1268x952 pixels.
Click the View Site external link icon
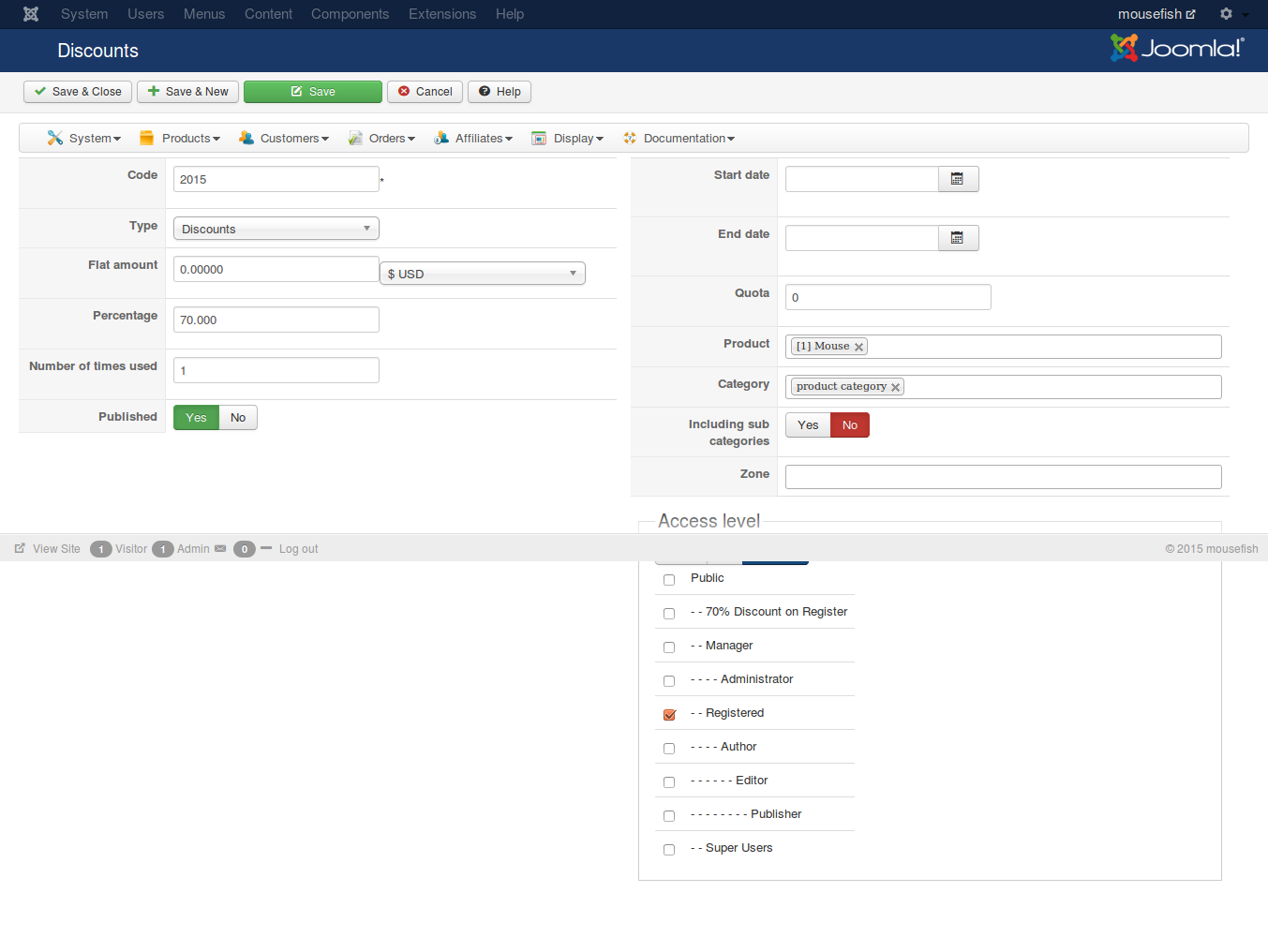pyautogui.click(x=20, y=548)
